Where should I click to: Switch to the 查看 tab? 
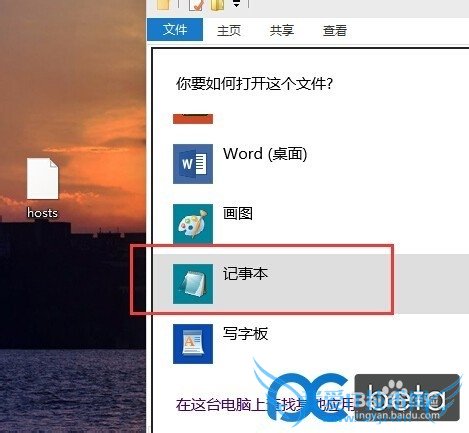click(335, 31)
